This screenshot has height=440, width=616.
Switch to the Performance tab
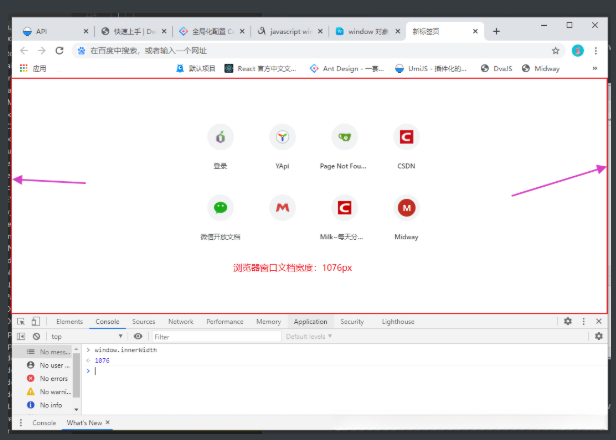pos(225,321)
